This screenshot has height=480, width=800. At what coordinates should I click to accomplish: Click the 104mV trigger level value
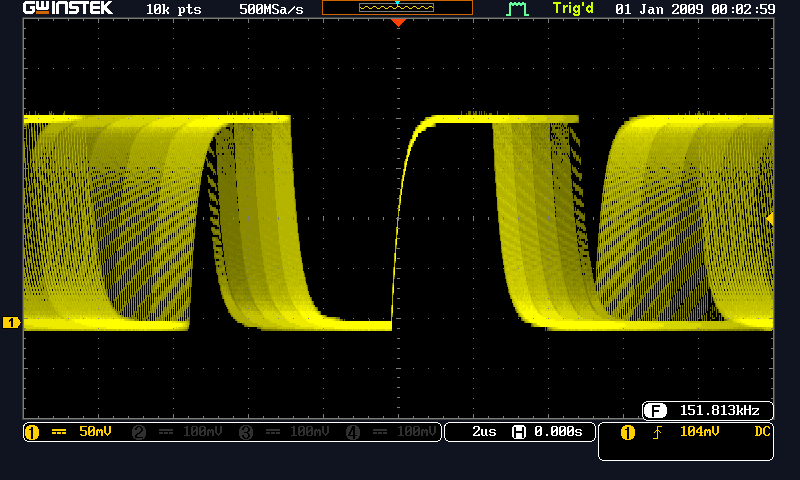click(x=697, y=432)
